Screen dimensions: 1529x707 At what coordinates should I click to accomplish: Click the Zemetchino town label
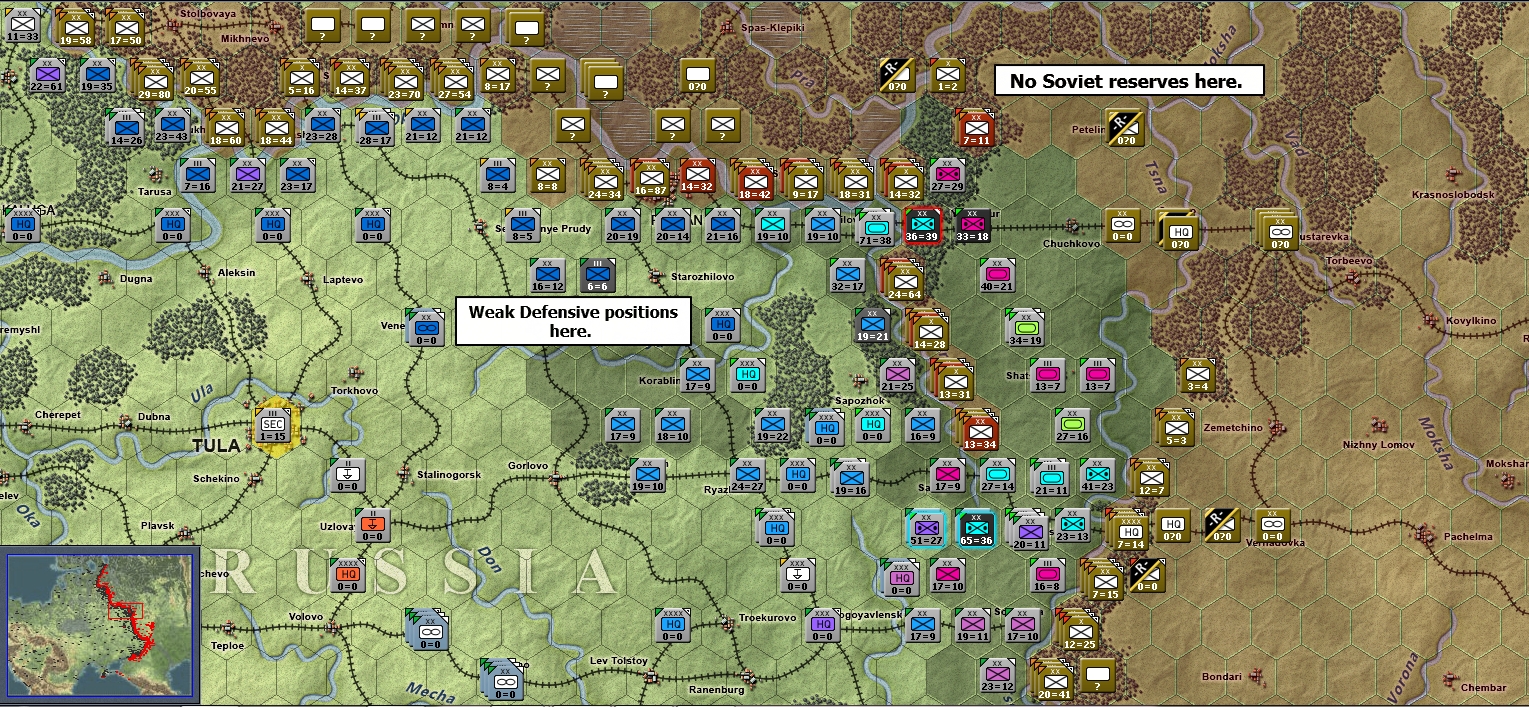[x=1233, y=427]
